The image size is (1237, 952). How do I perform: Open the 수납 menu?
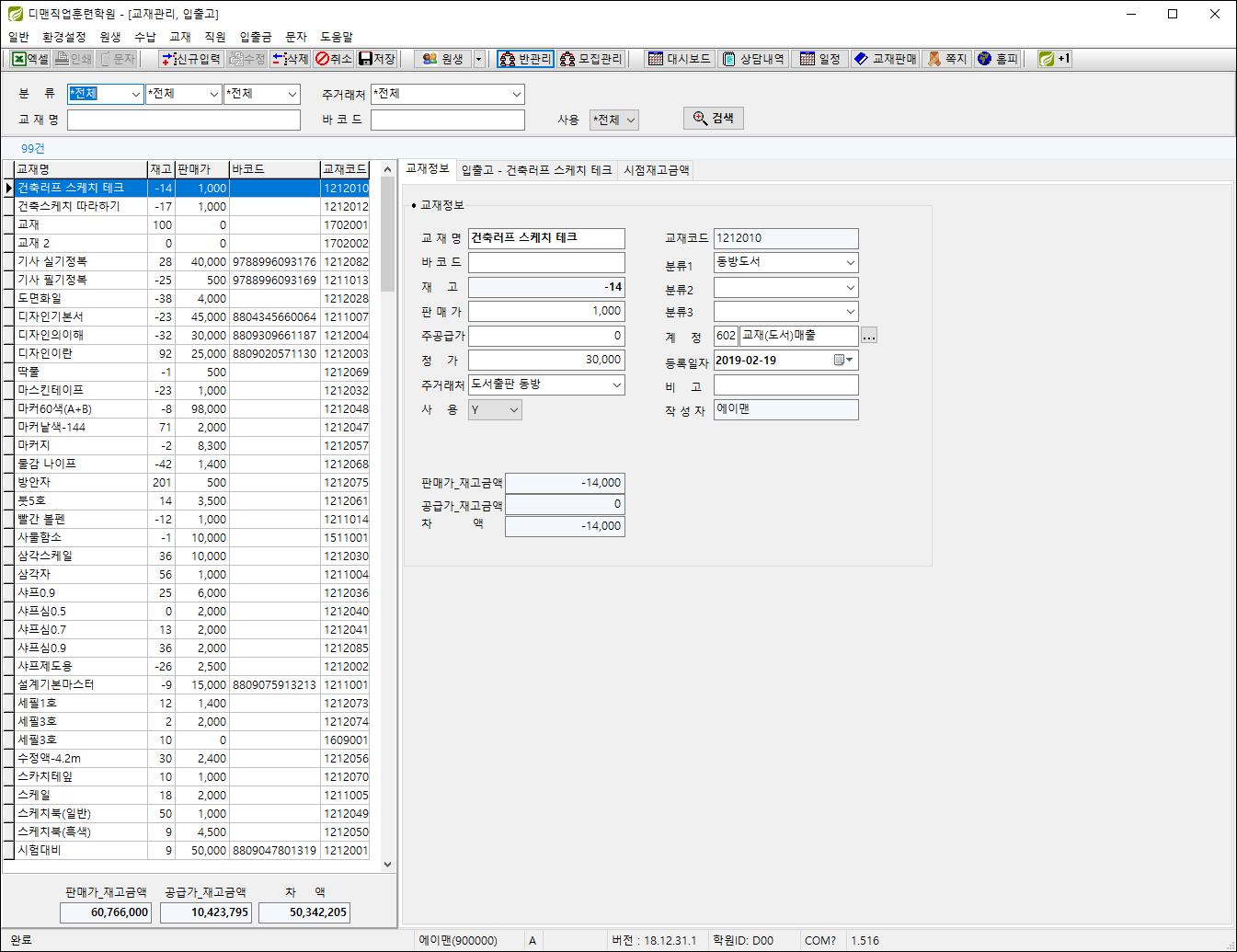[145, 37]
